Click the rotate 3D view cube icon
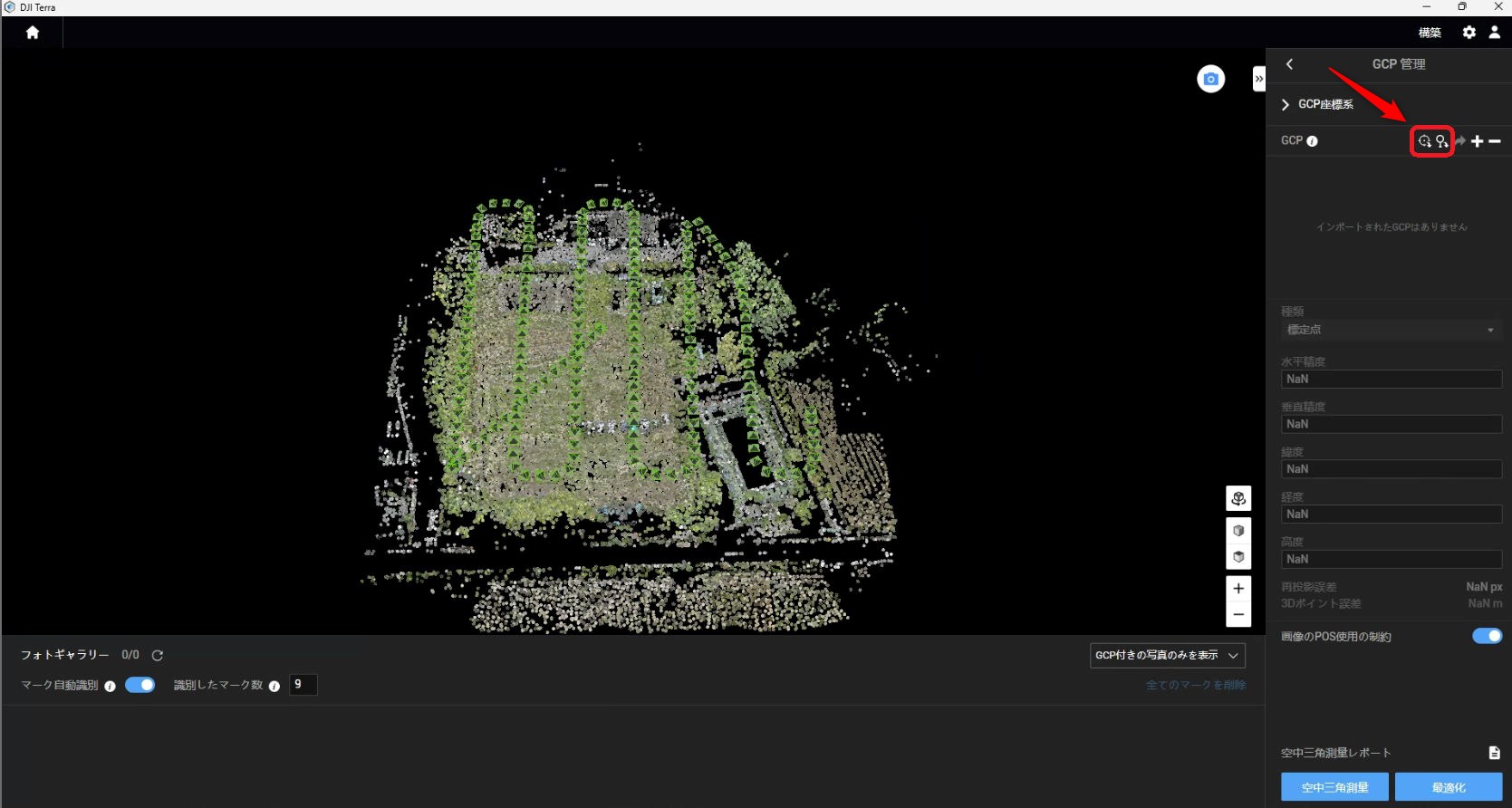 pos(1238,498)
